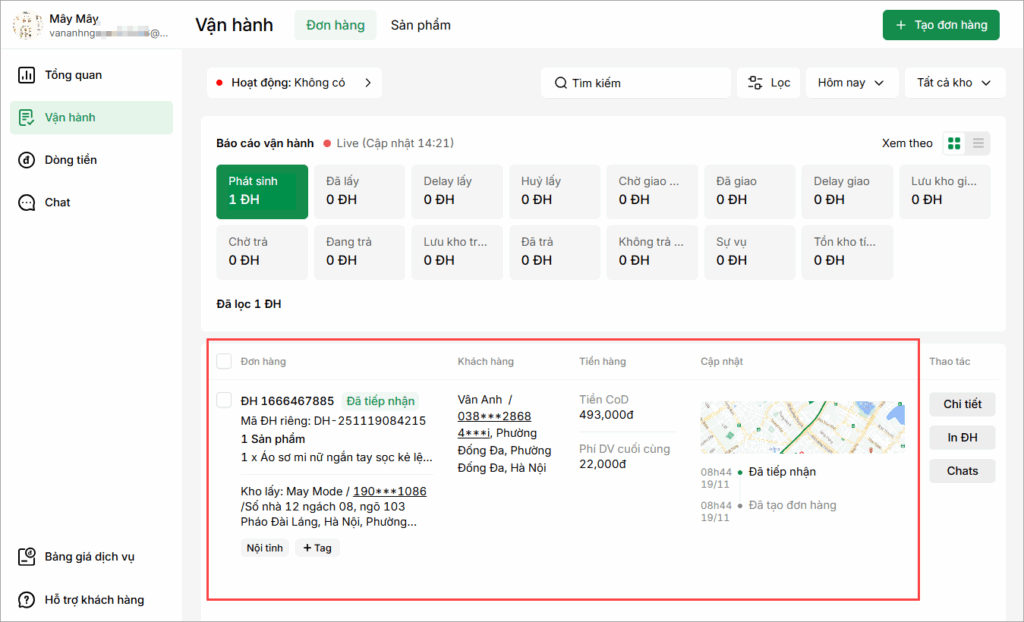
Task: Switch to grid view icon
Action: click(954, 143)
